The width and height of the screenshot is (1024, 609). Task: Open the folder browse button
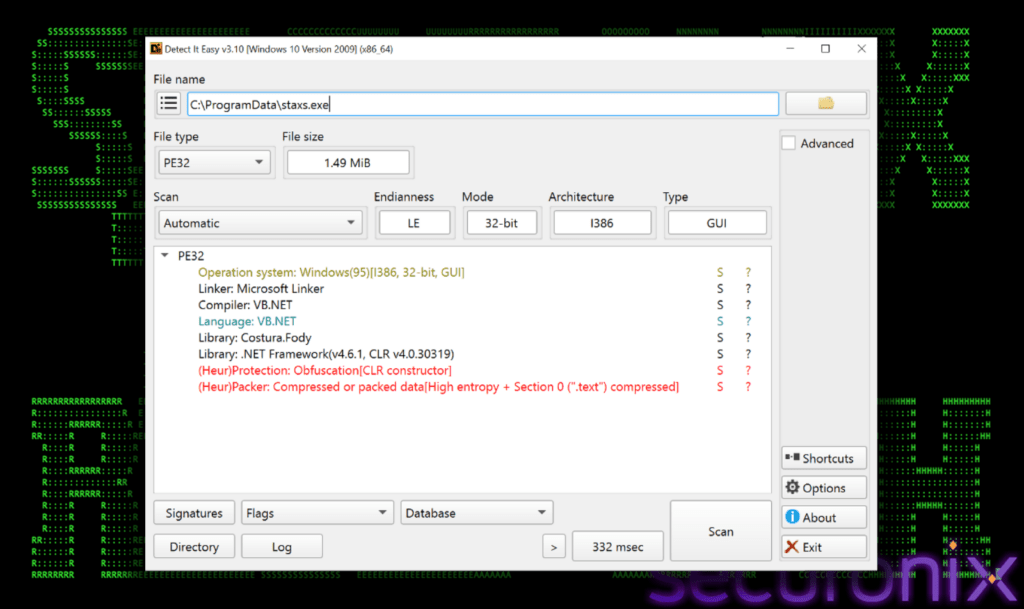coord(825,104)
